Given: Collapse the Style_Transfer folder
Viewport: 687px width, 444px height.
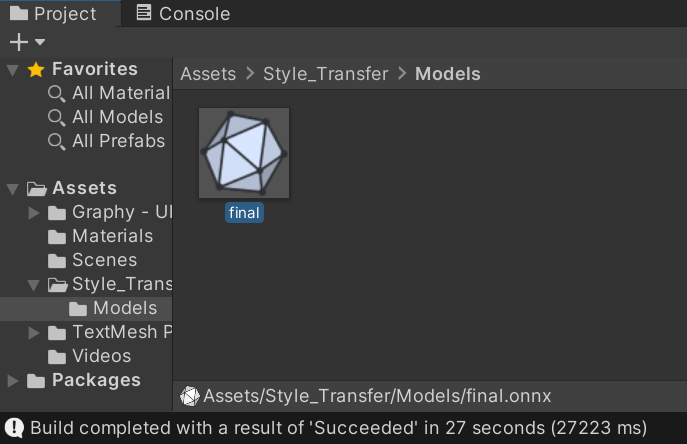Looking at the screenshot, I should pos(35,284).
